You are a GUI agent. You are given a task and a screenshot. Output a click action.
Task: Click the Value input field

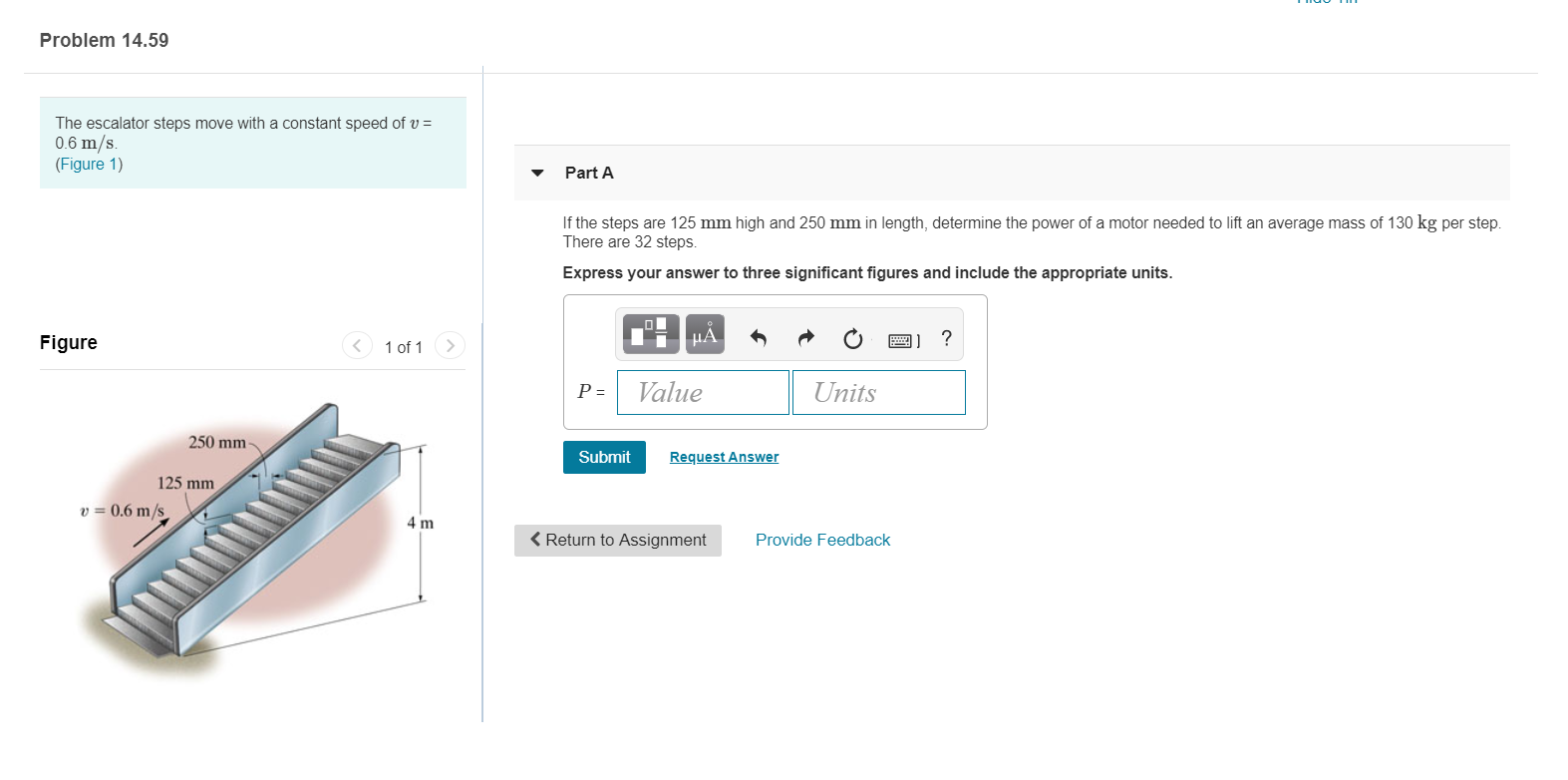pos(702,392)
